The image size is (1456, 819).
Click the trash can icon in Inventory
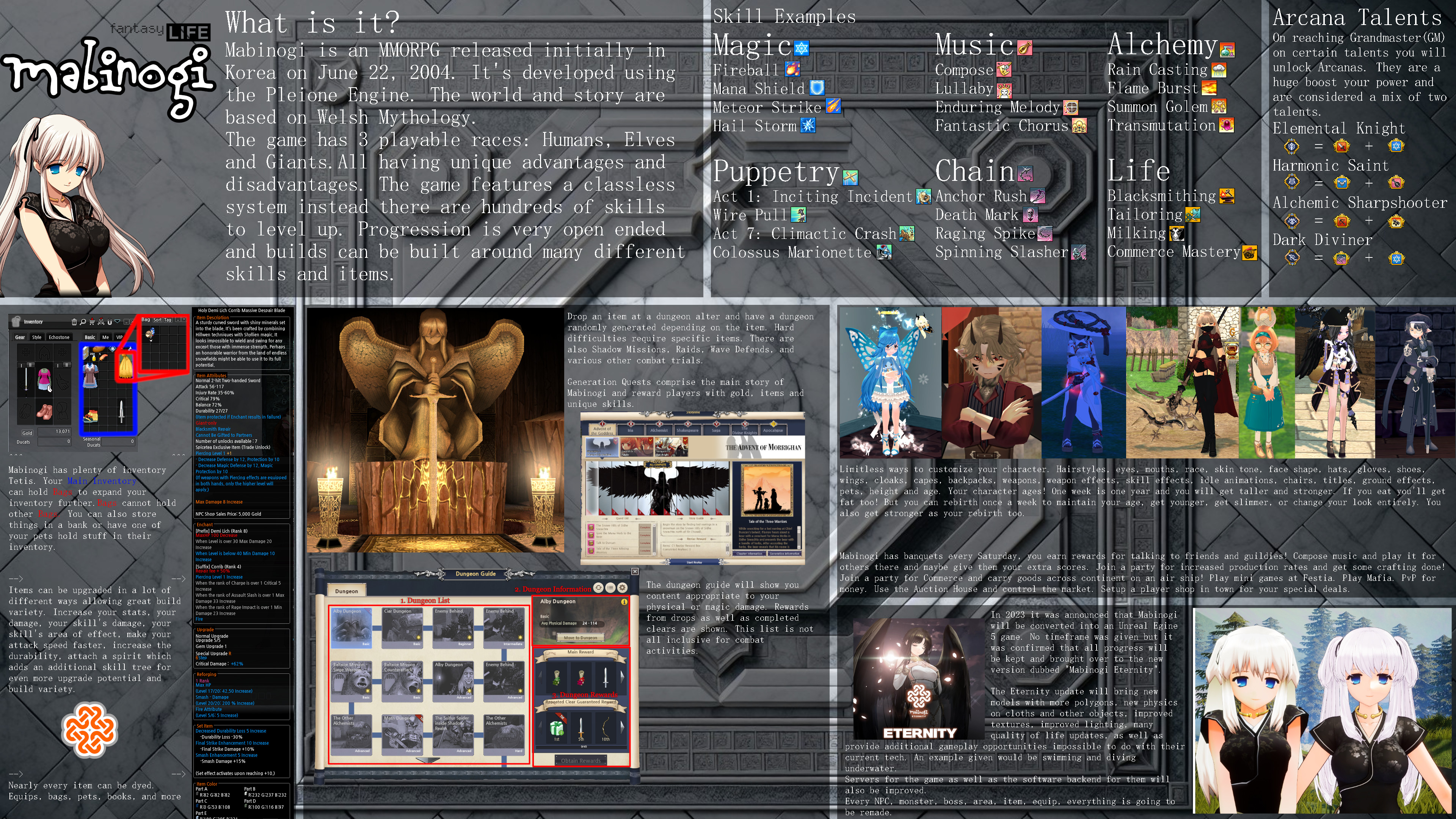pos(74,322)
